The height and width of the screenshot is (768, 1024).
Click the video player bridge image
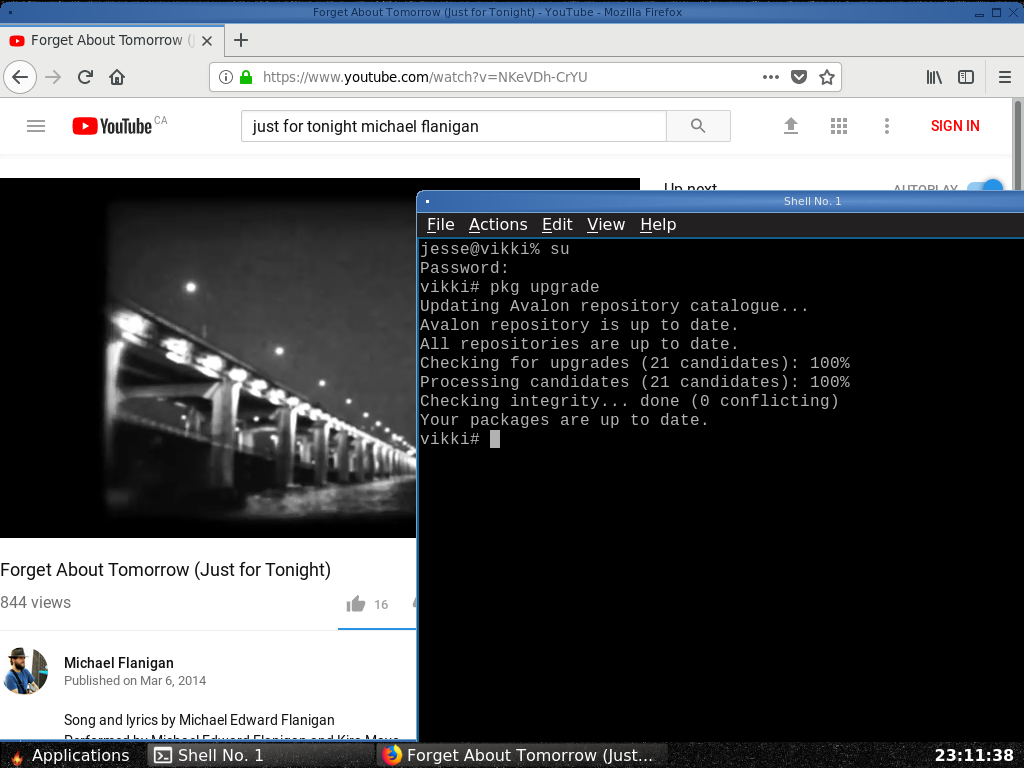point(208,358)
